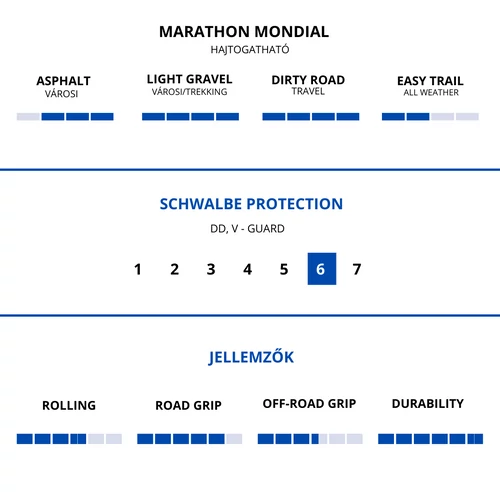The image size is (500, 500).
Task: Click the Schwalbe Protection heading
Action: [x=251, y=204]
